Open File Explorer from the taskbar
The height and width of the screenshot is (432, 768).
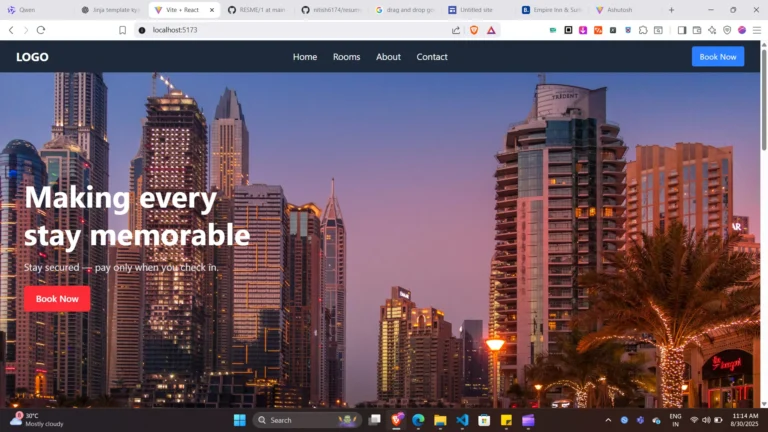coord(440,420)
